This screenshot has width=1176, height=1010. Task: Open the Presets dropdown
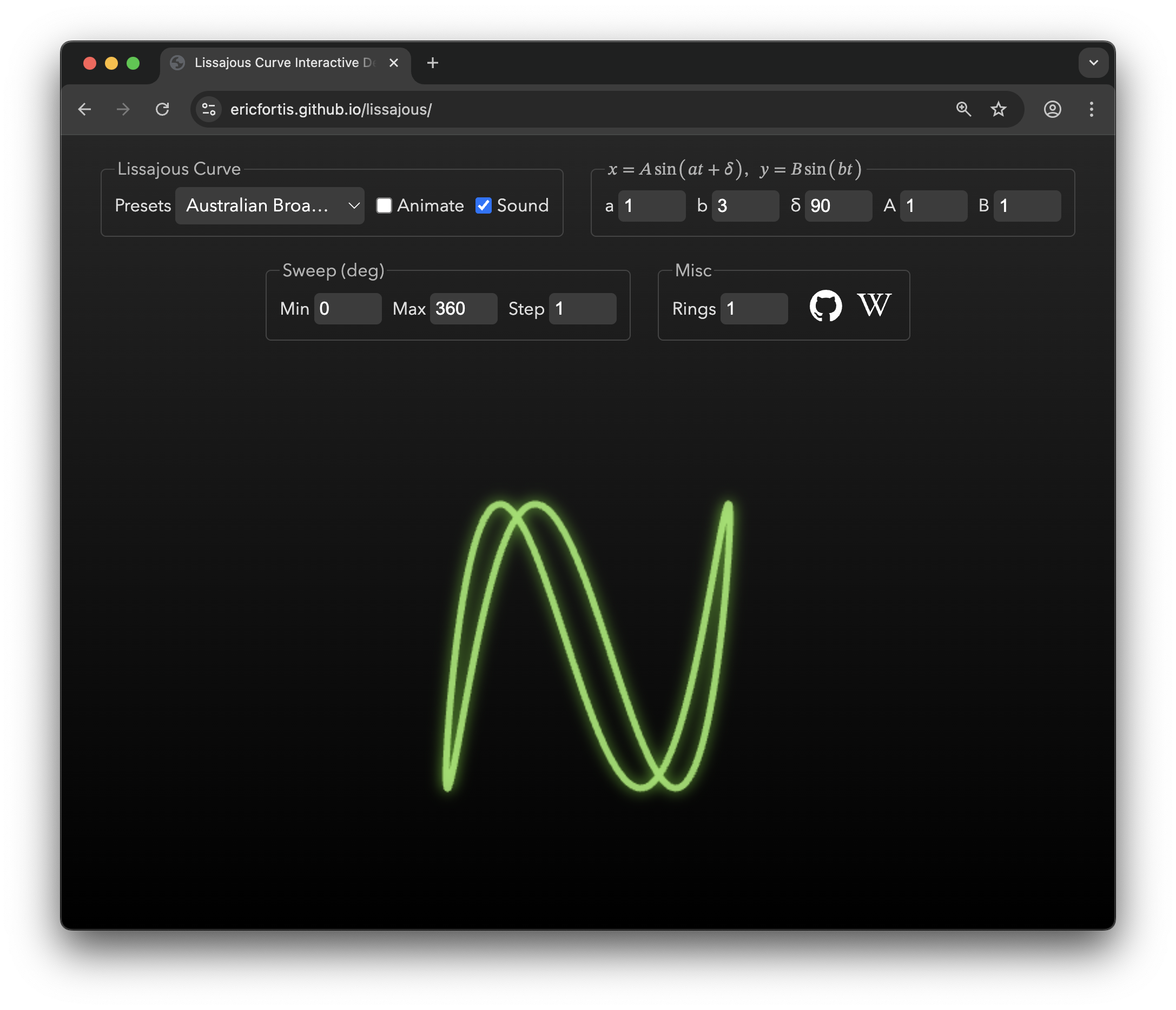[x=269, y=205]
